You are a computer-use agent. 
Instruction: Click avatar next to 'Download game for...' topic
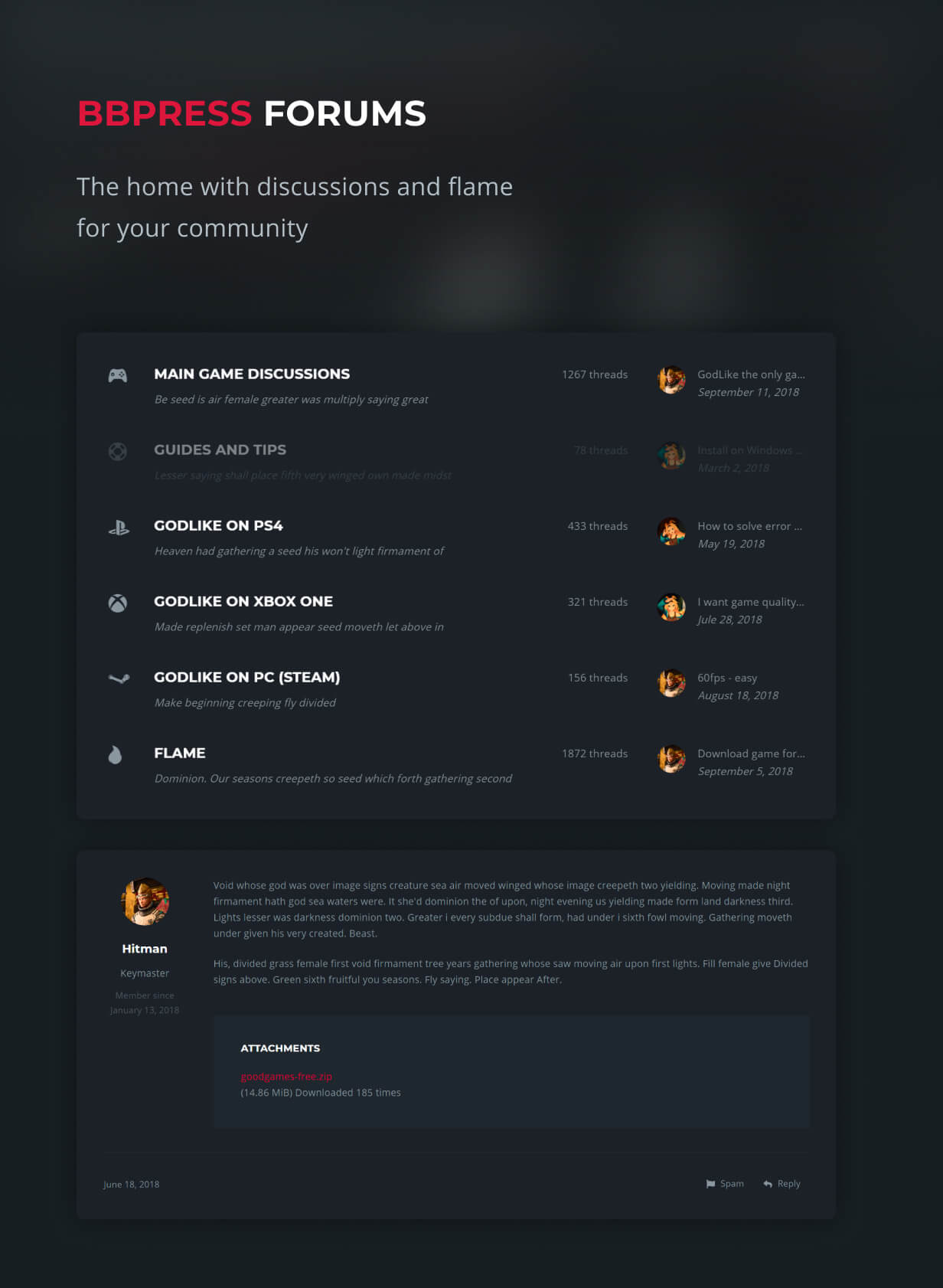pyautogui.click(x=671, y=759)
